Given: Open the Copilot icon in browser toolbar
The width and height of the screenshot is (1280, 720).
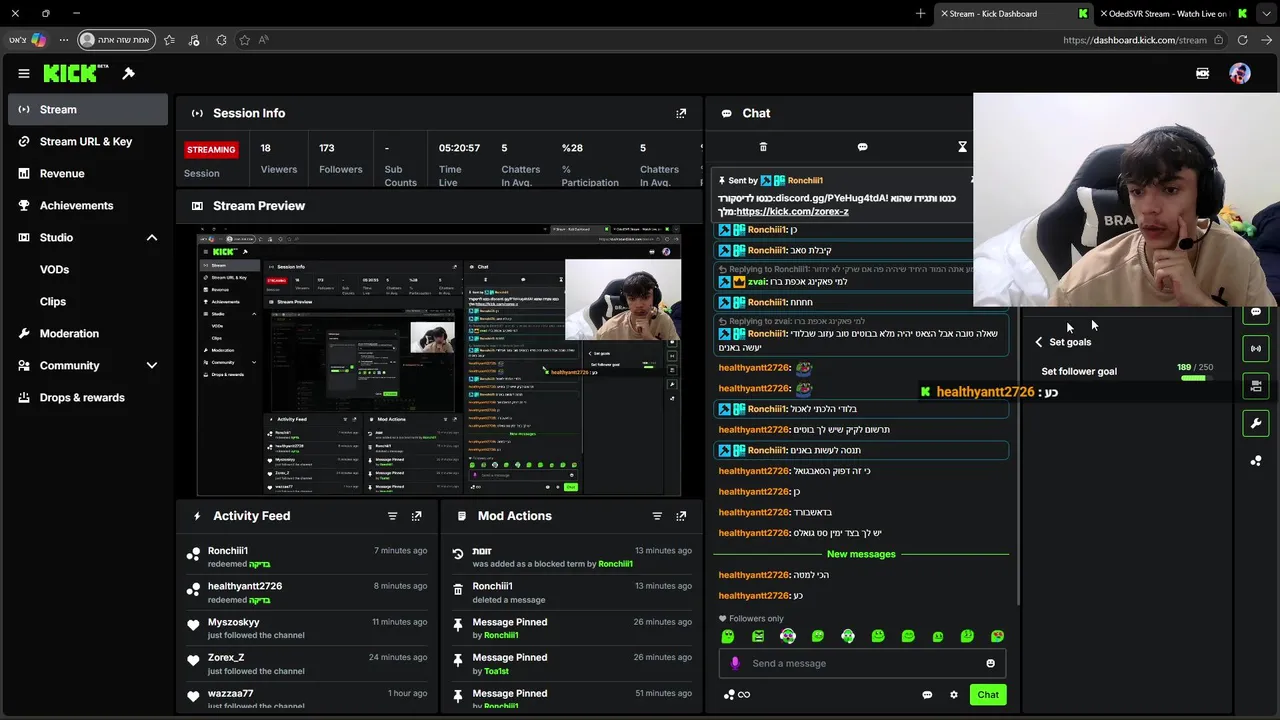Looking at the screenshot, I should pos(39,40).
